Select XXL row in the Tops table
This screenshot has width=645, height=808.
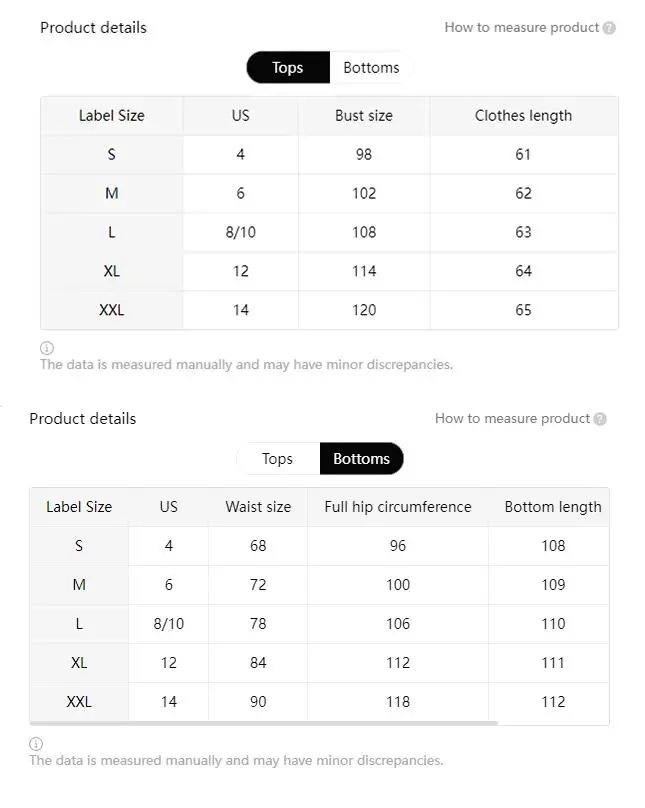coord(112,310)
